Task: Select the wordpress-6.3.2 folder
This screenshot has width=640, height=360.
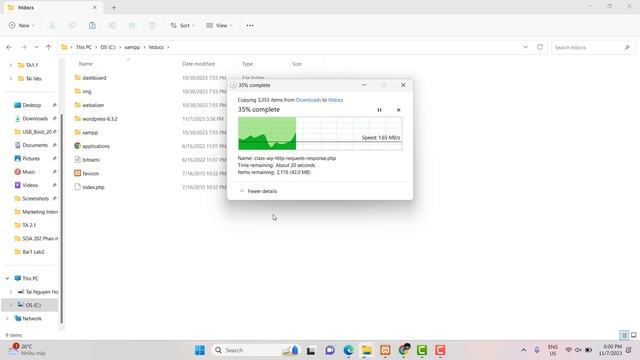Action: point(100,119)
